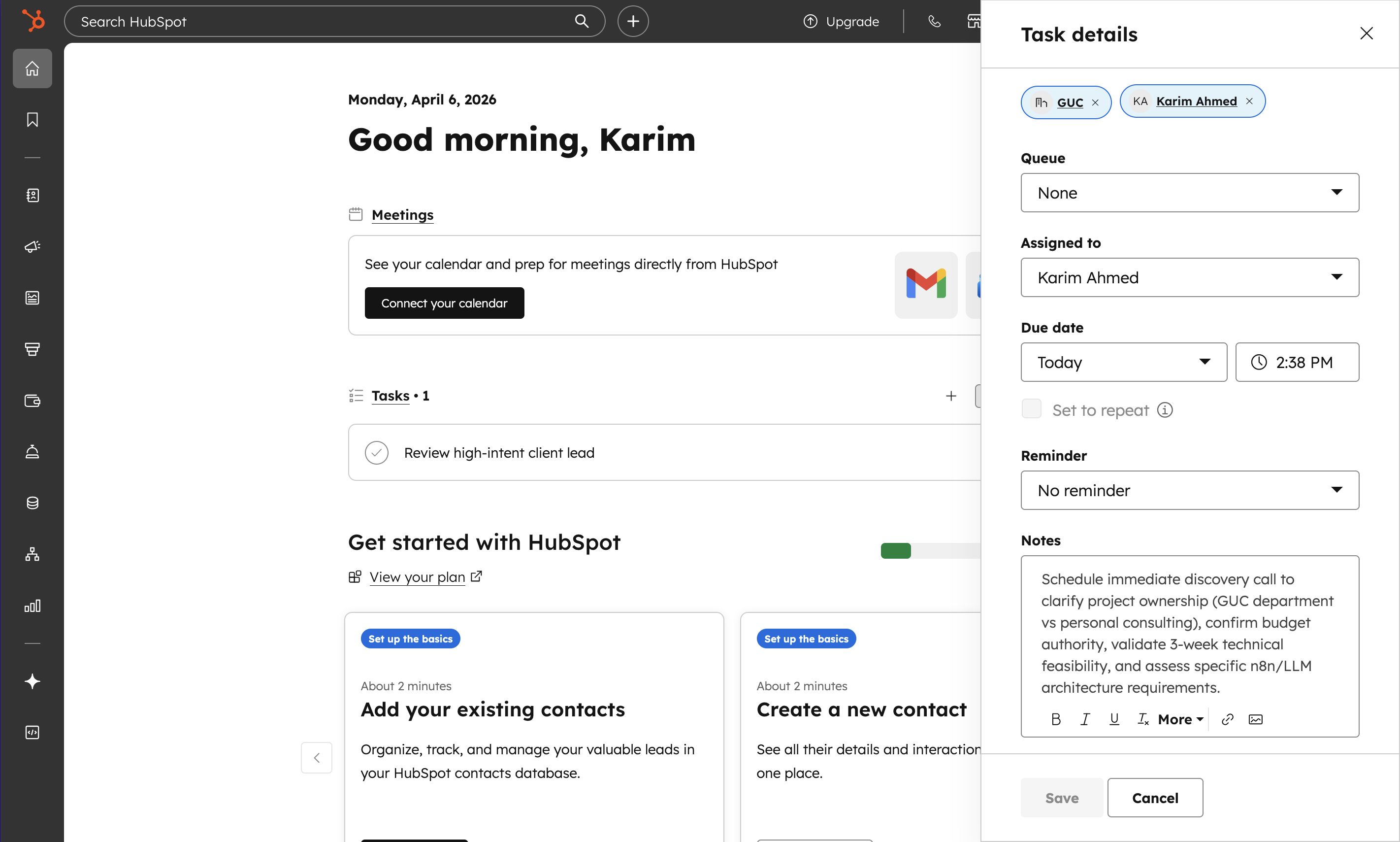Click the Gmail calendar thumbnail
1400x842 pixels.
(x=926, y=285)
